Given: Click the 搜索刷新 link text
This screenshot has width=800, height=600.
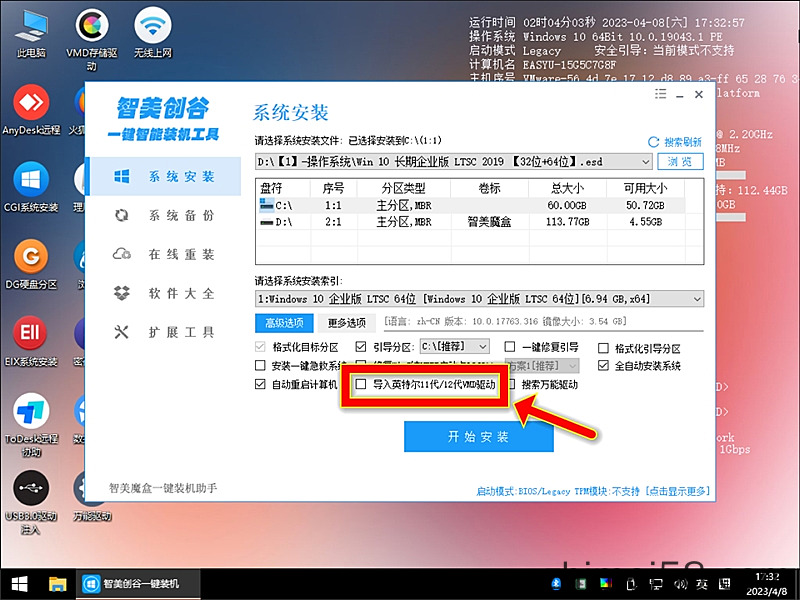Looking at the screenshot, I should (683, 142).
